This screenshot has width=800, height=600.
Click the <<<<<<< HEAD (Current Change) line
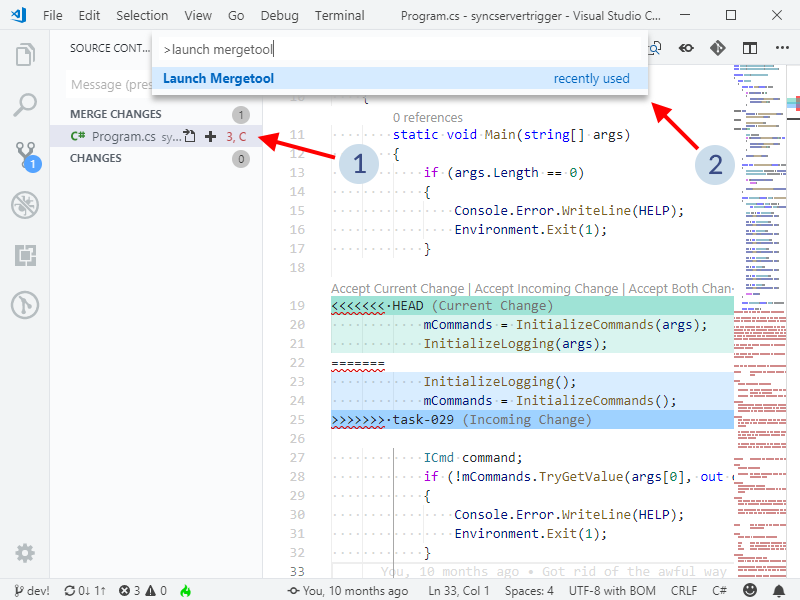532,306
